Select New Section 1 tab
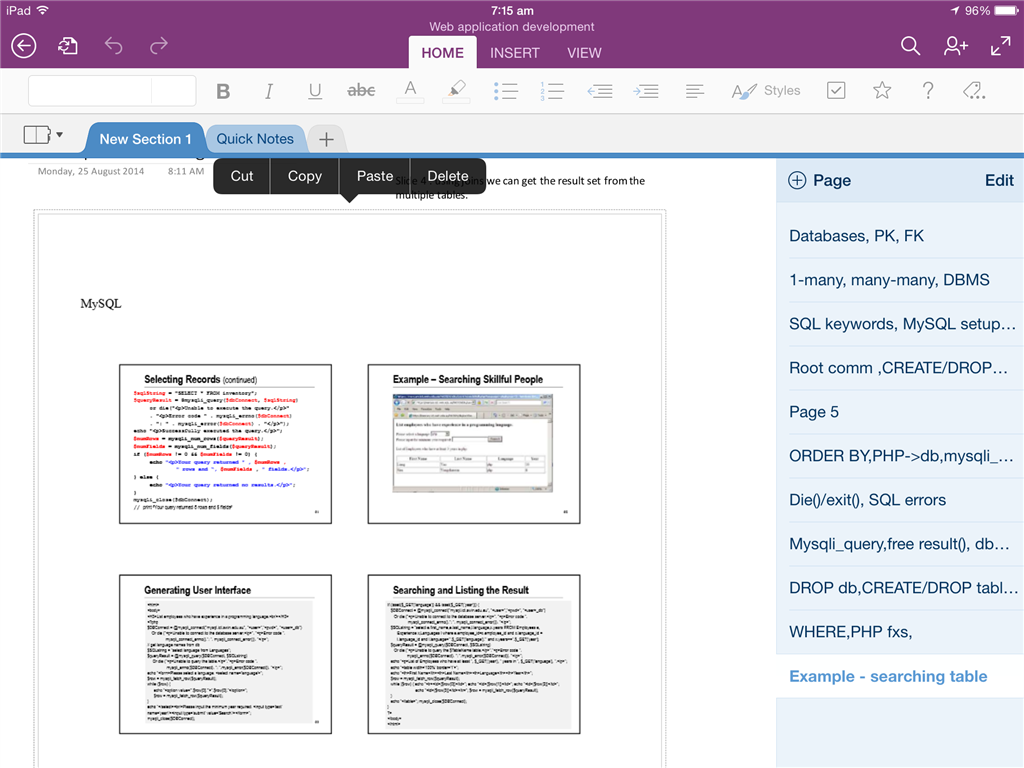 [145, 139]
